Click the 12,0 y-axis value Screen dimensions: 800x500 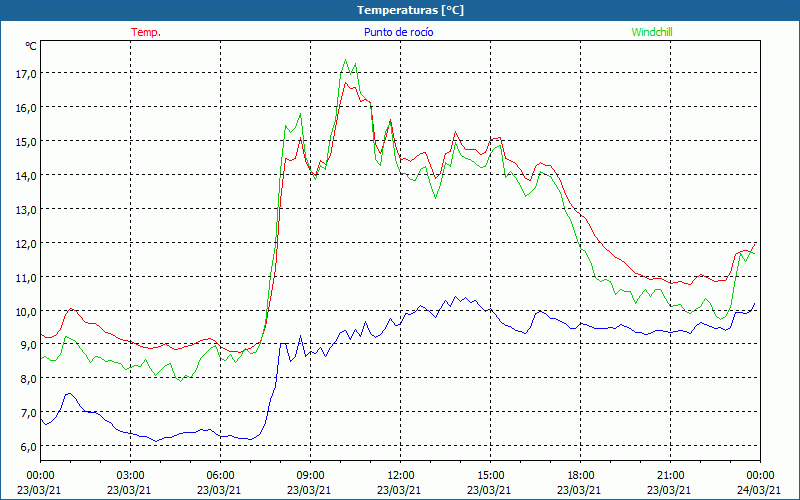tap(26, 243)
